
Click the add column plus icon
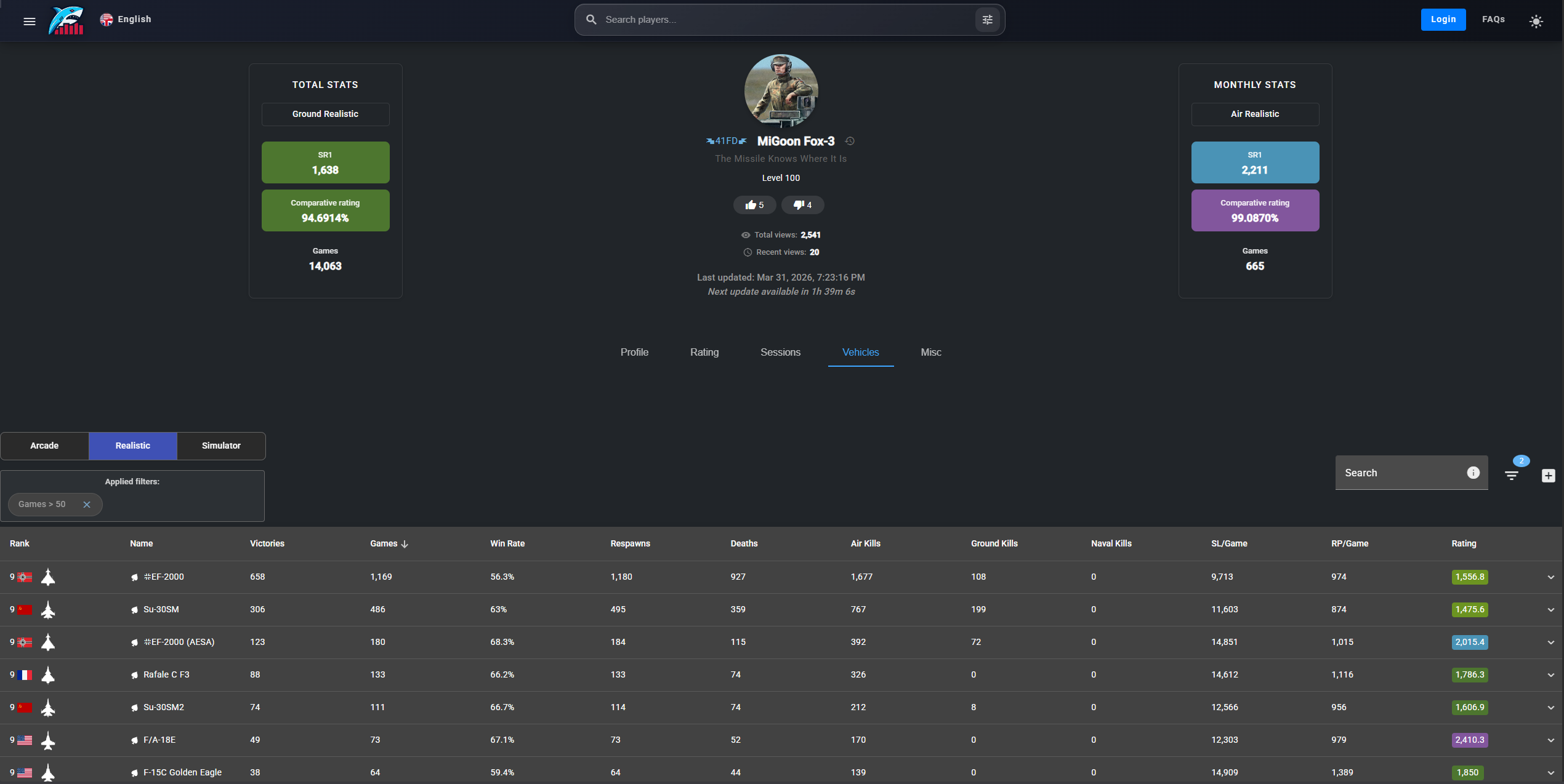[x=1548, y=475]
